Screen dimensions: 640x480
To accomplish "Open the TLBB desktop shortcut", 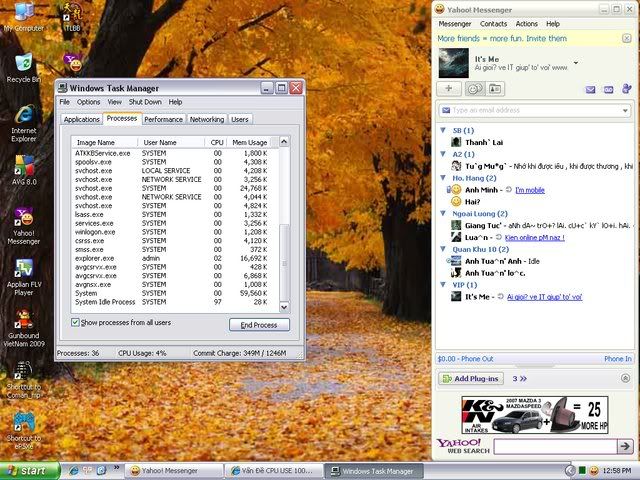I will [x=73, y=16].
